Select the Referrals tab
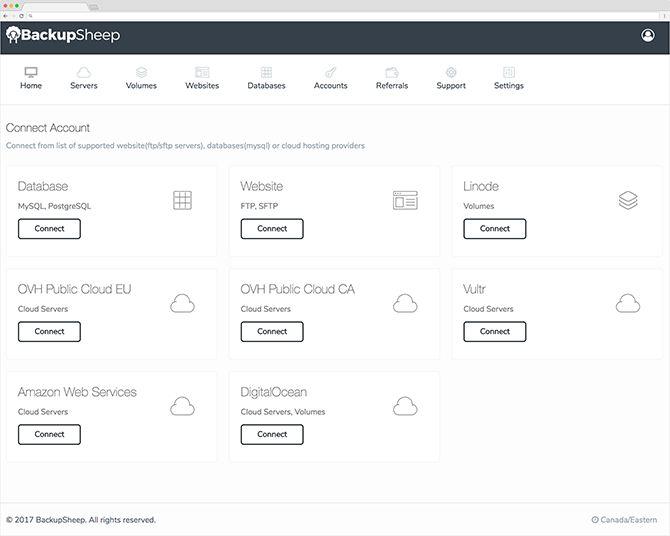This screenshot has width=670, height=536. click(x=392, y=78)
